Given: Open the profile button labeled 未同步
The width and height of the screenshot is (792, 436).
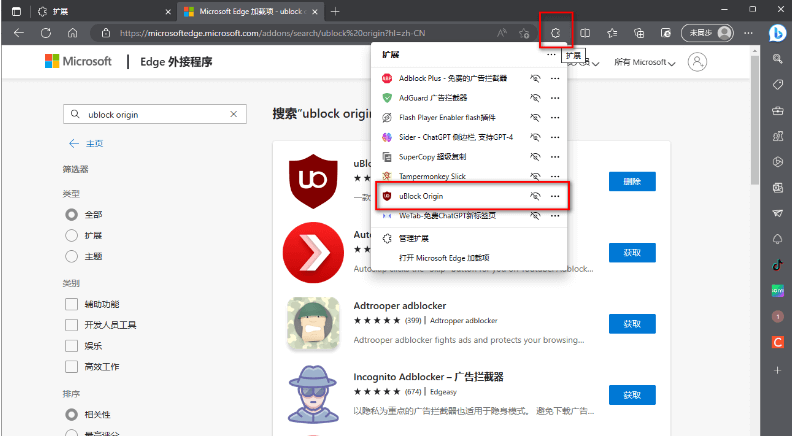Looking at the screenshot, I should pos(707,33).
